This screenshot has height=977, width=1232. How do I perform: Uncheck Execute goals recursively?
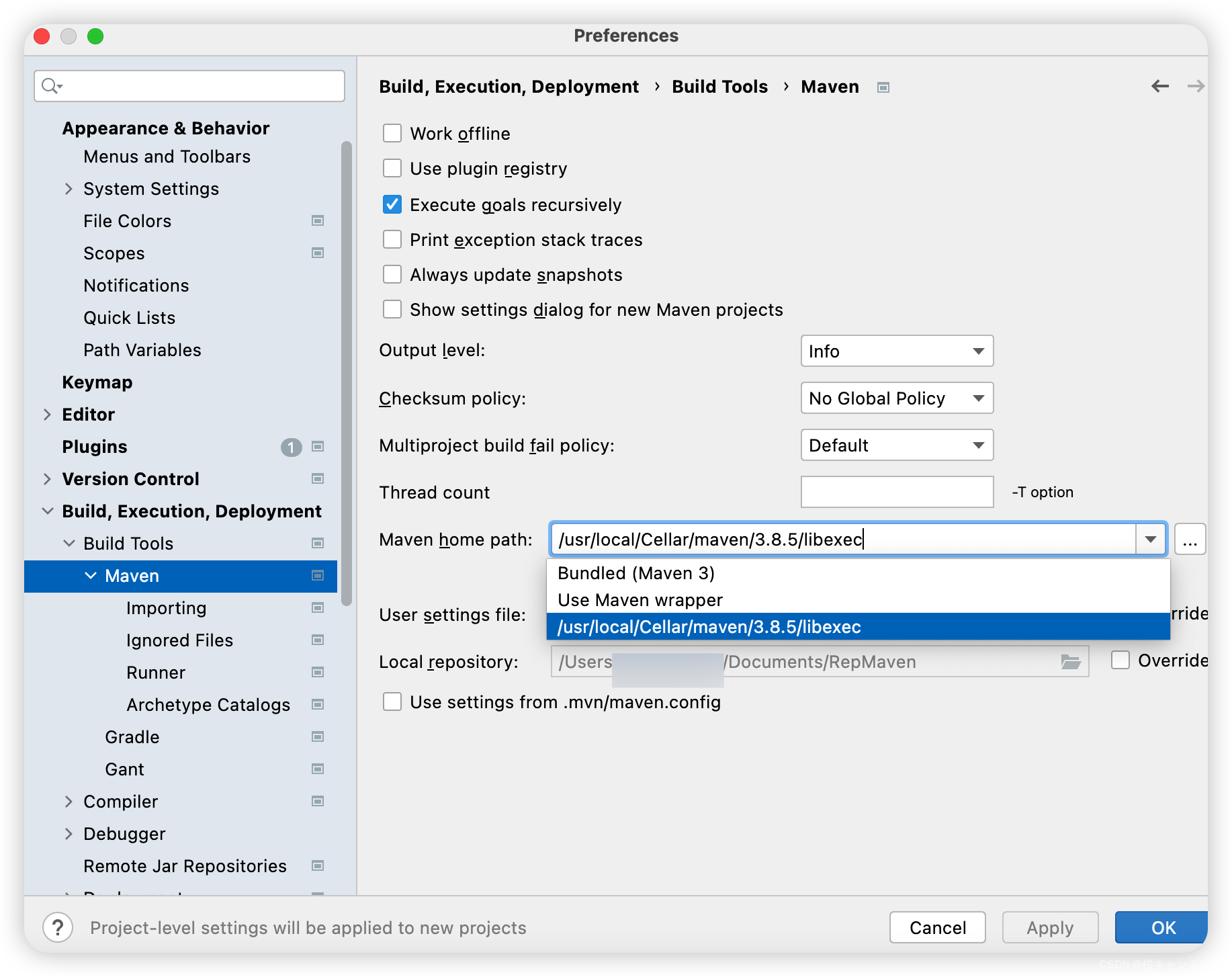pyautogui.click(x=392, y=204)
